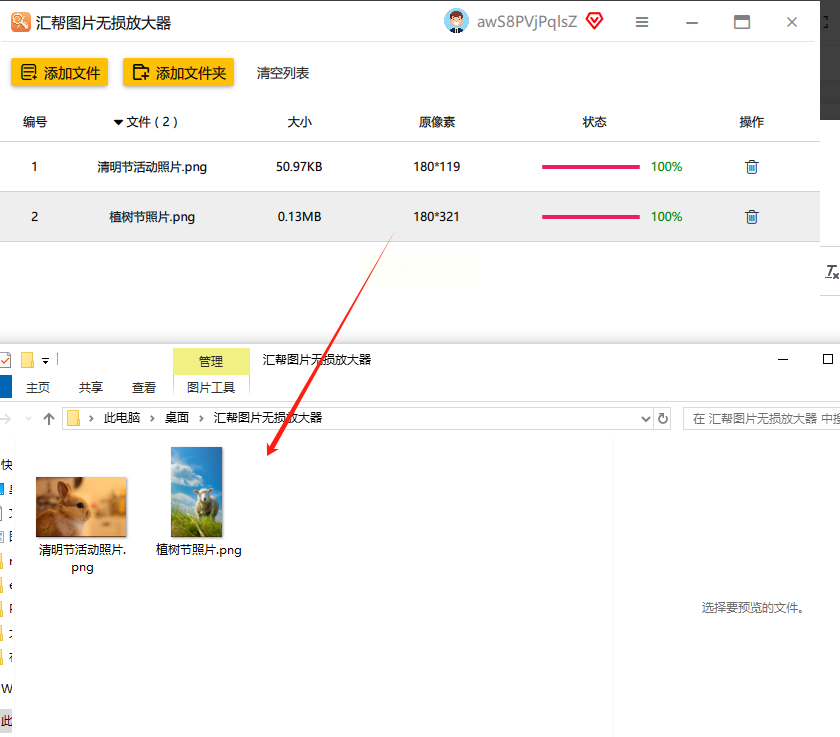Click the app logo in title bar
Viewport: 840px width, 737px height.
(20, 22)
